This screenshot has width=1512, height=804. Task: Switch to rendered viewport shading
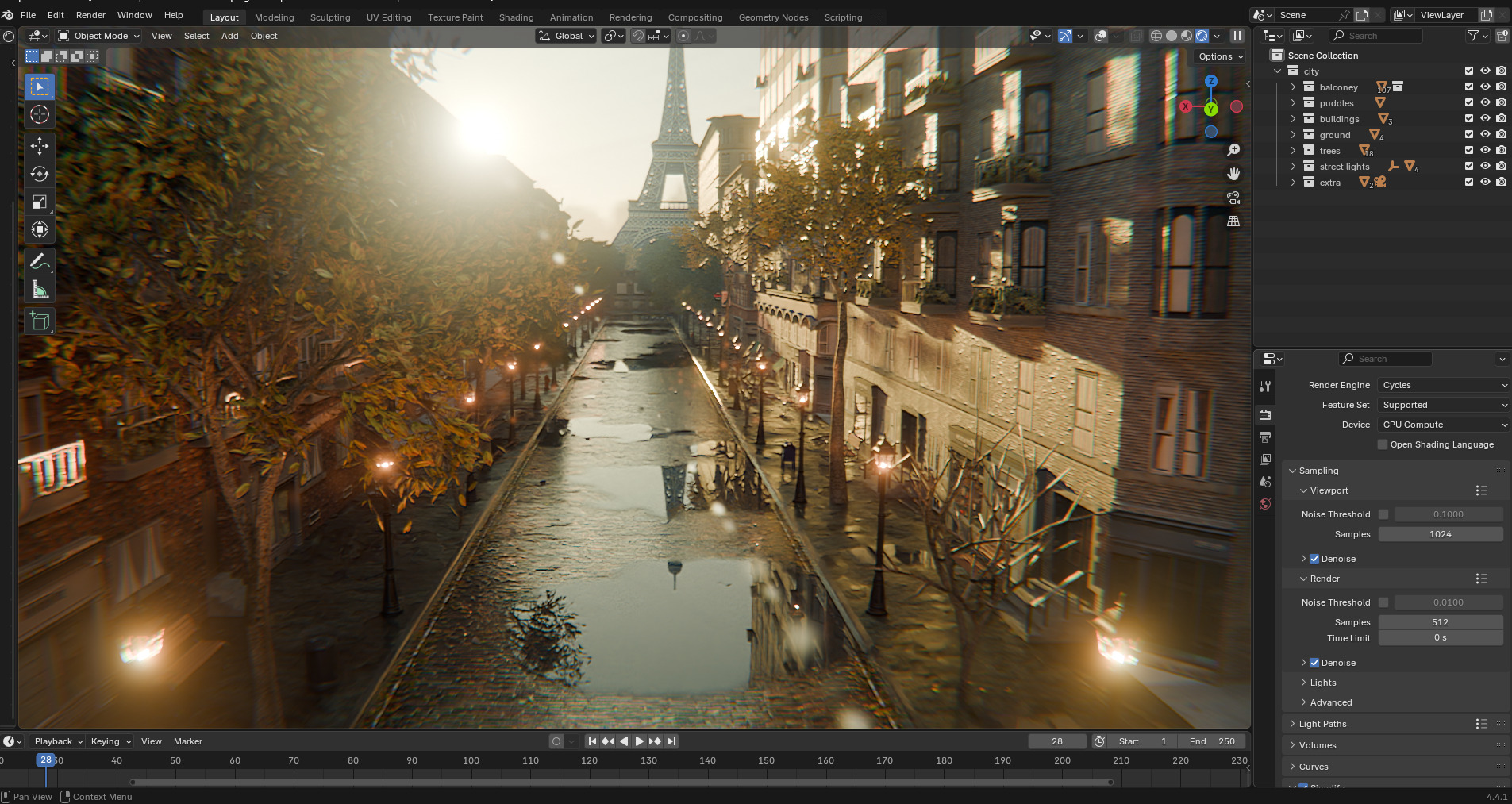point(1202,36)
